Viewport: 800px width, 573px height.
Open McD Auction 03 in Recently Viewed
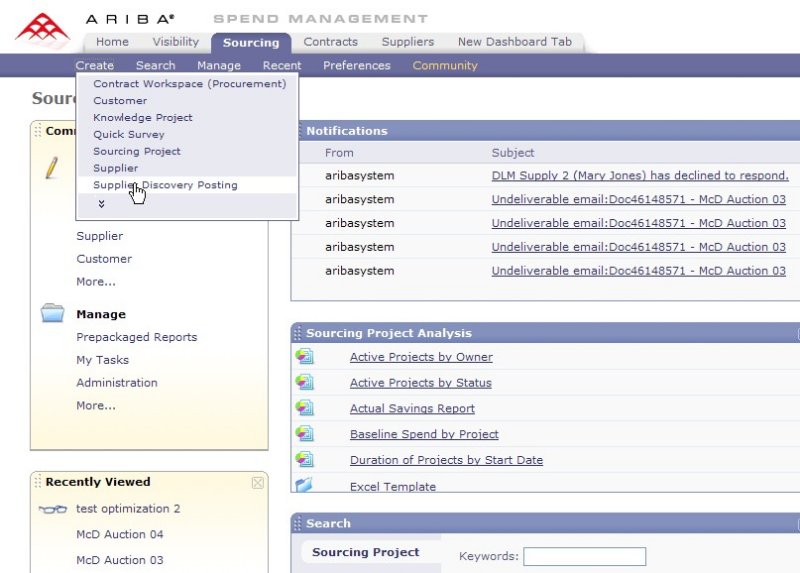[119, 560]
